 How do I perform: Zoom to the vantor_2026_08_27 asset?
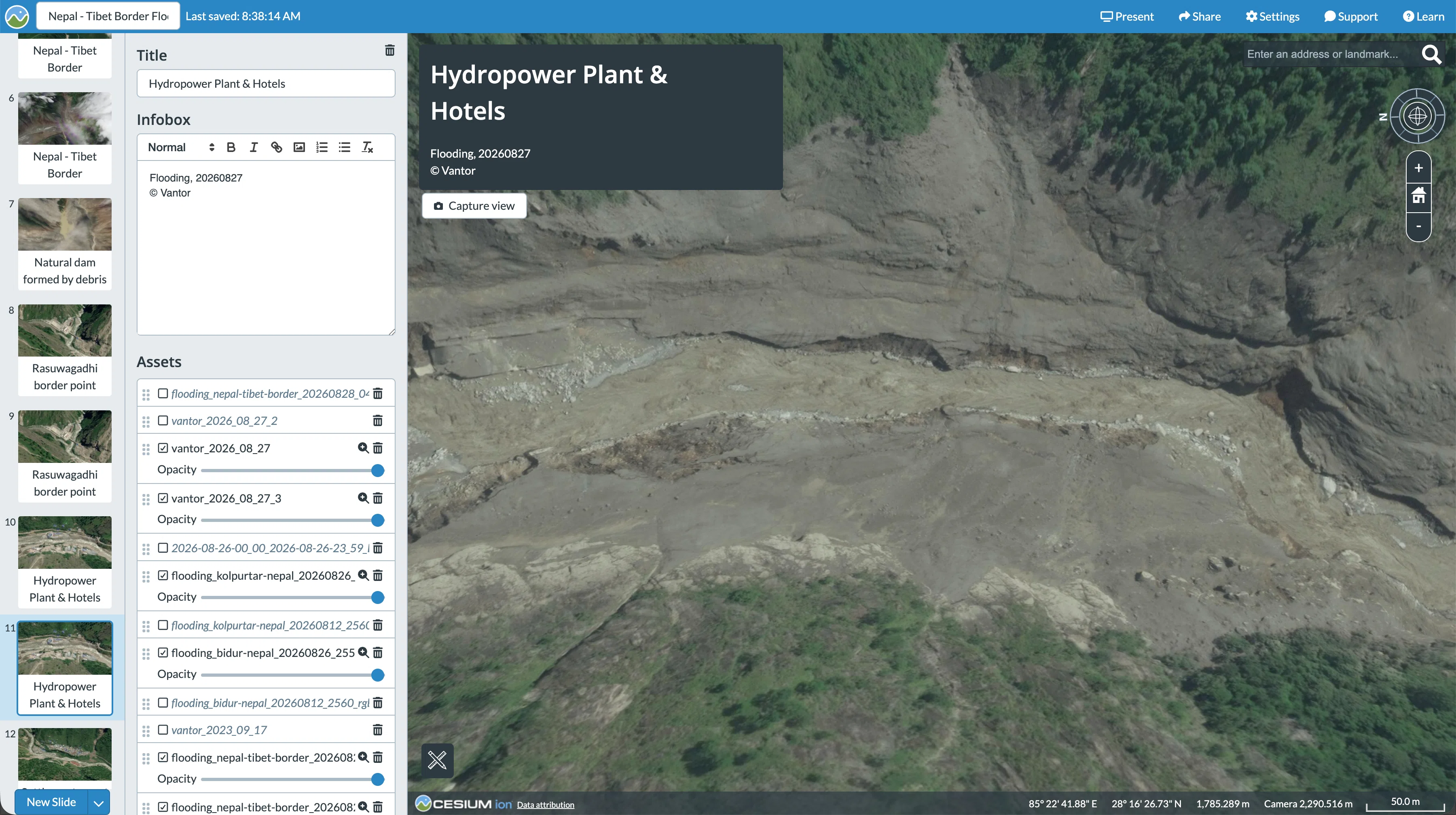click(363, 448)
